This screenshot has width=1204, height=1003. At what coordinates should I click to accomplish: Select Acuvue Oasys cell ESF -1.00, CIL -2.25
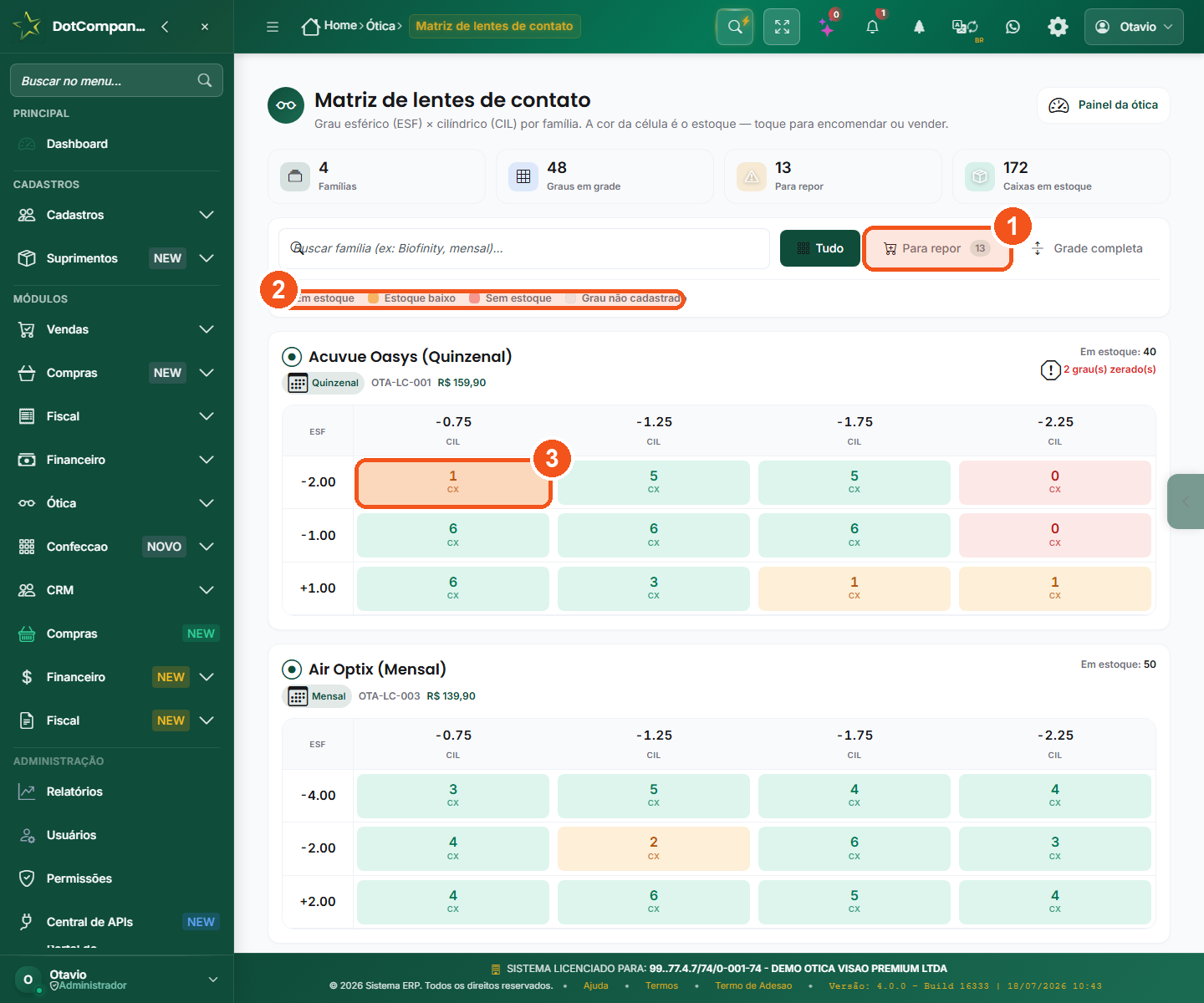(x=1055, y=535)
